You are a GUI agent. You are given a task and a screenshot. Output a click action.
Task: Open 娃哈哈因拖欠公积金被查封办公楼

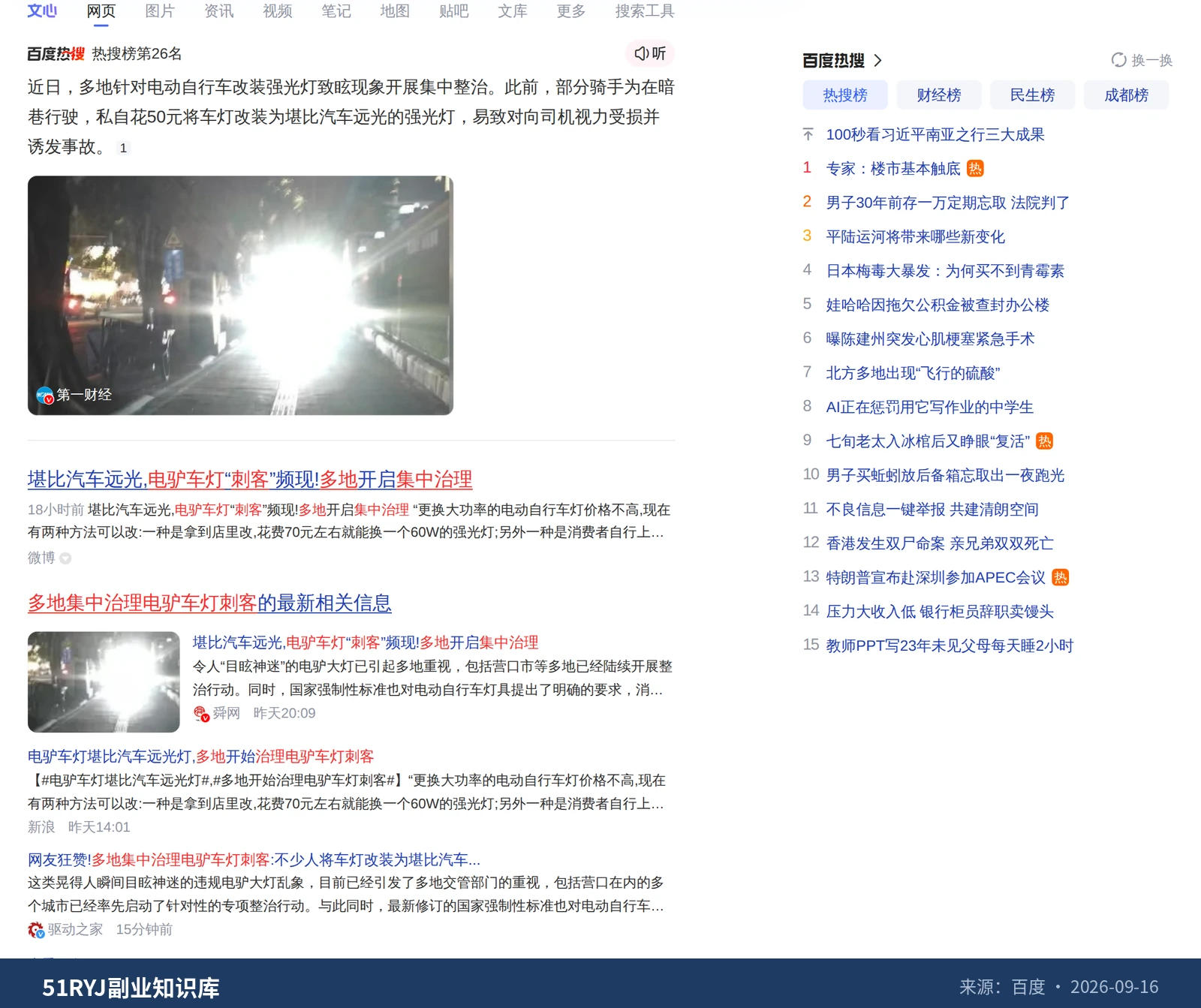(938, 305)
